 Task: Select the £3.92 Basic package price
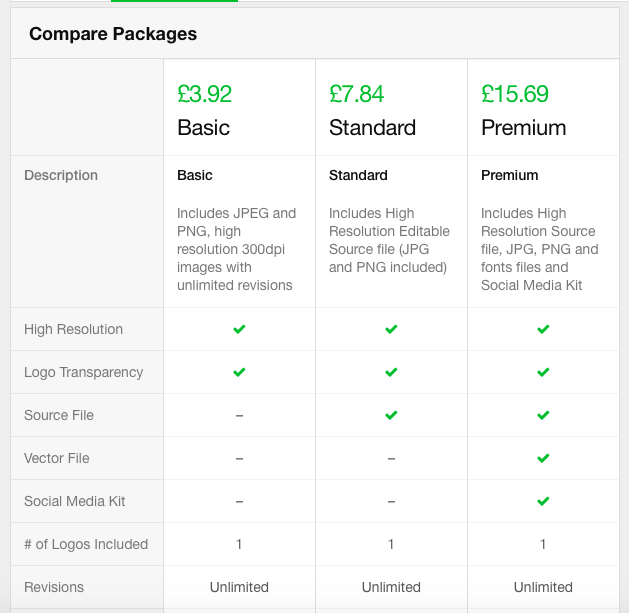click(205, 94)
